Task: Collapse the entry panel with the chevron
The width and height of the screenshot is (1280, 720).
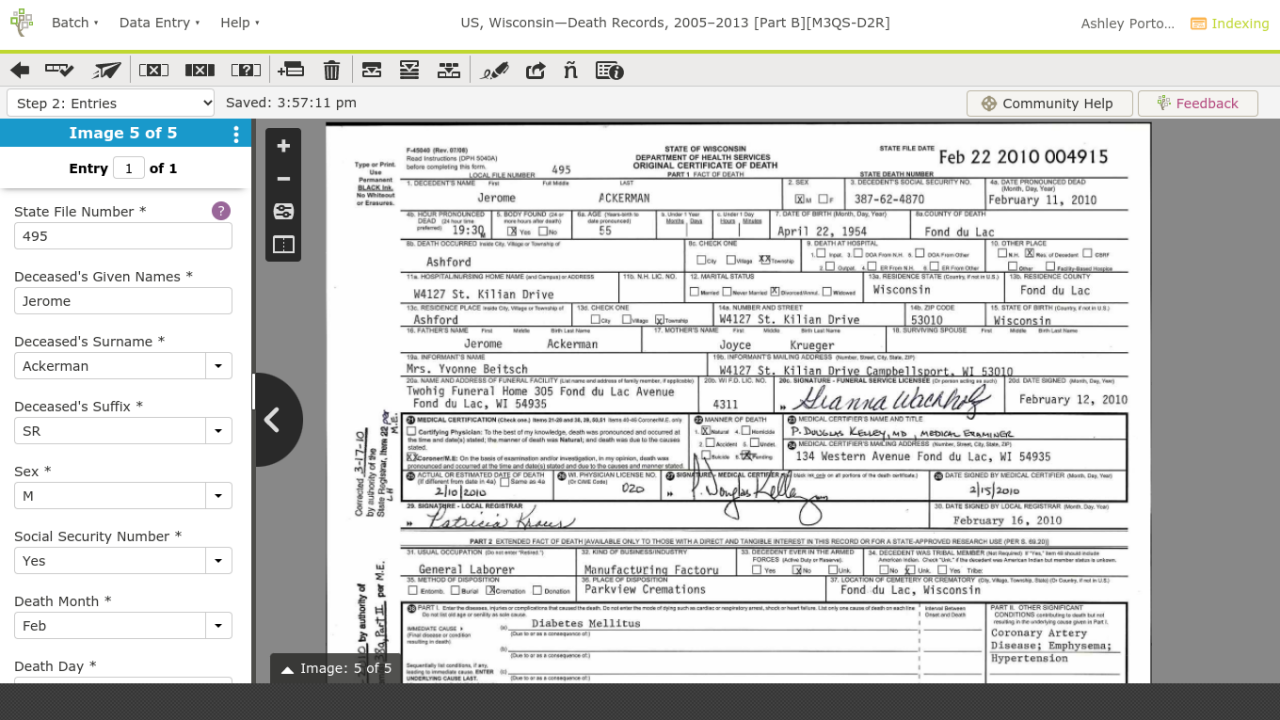Action: (271, 420)
